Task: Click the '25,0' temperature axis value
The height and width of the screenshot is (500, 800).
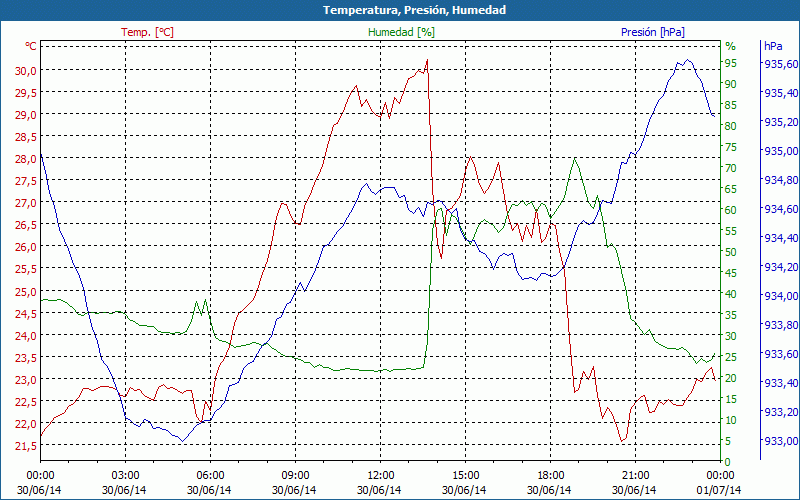Action: click(x=25, y=292)
